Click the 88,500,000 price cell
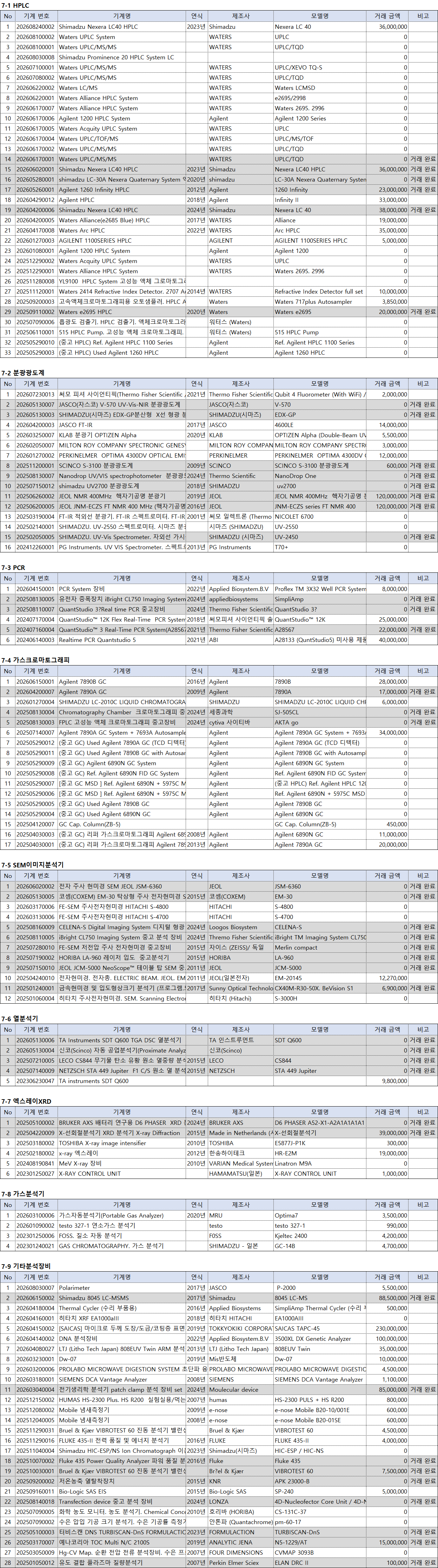 click(387, 1298)
